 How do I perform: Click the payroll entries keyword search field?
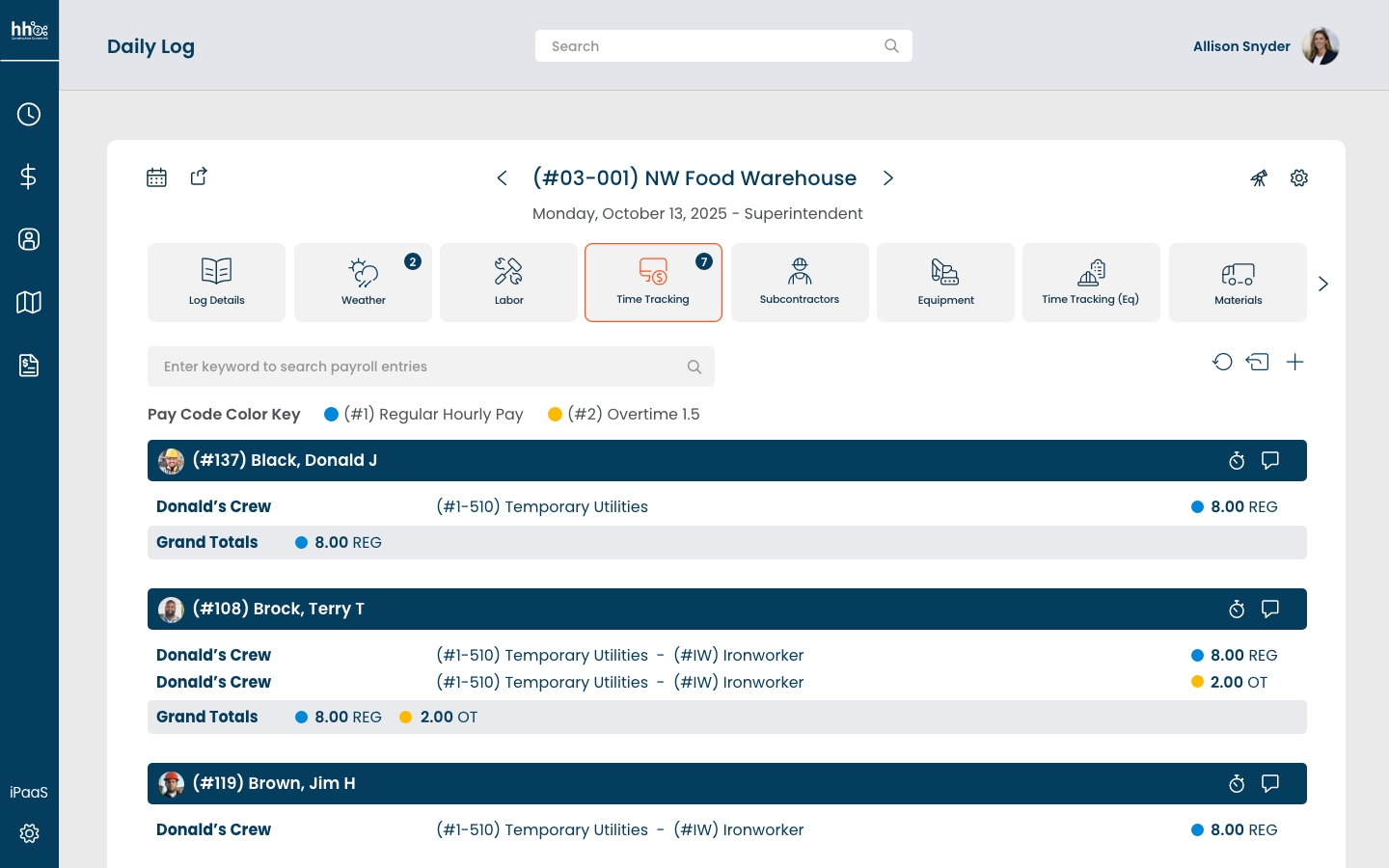pos(420,366)
